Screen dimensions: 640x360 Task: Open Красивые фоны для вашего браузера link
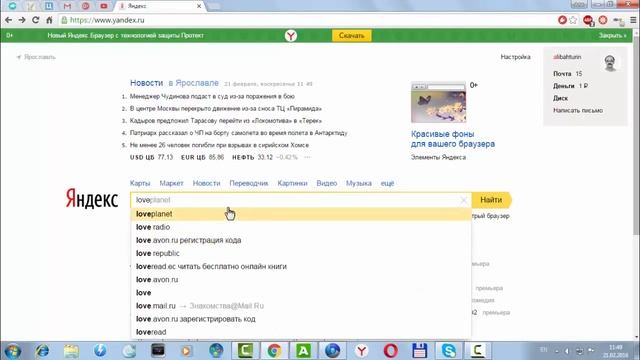[453, 139]
